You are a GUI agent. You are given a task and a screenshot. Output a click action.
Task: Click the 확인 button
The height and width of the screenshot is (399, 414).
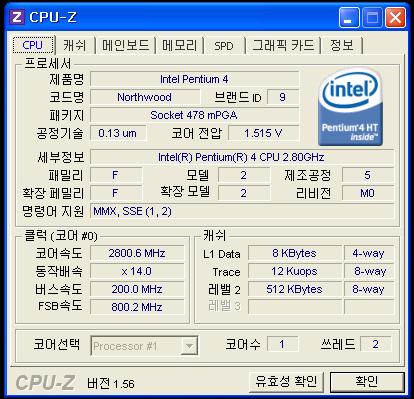point(367,381)
